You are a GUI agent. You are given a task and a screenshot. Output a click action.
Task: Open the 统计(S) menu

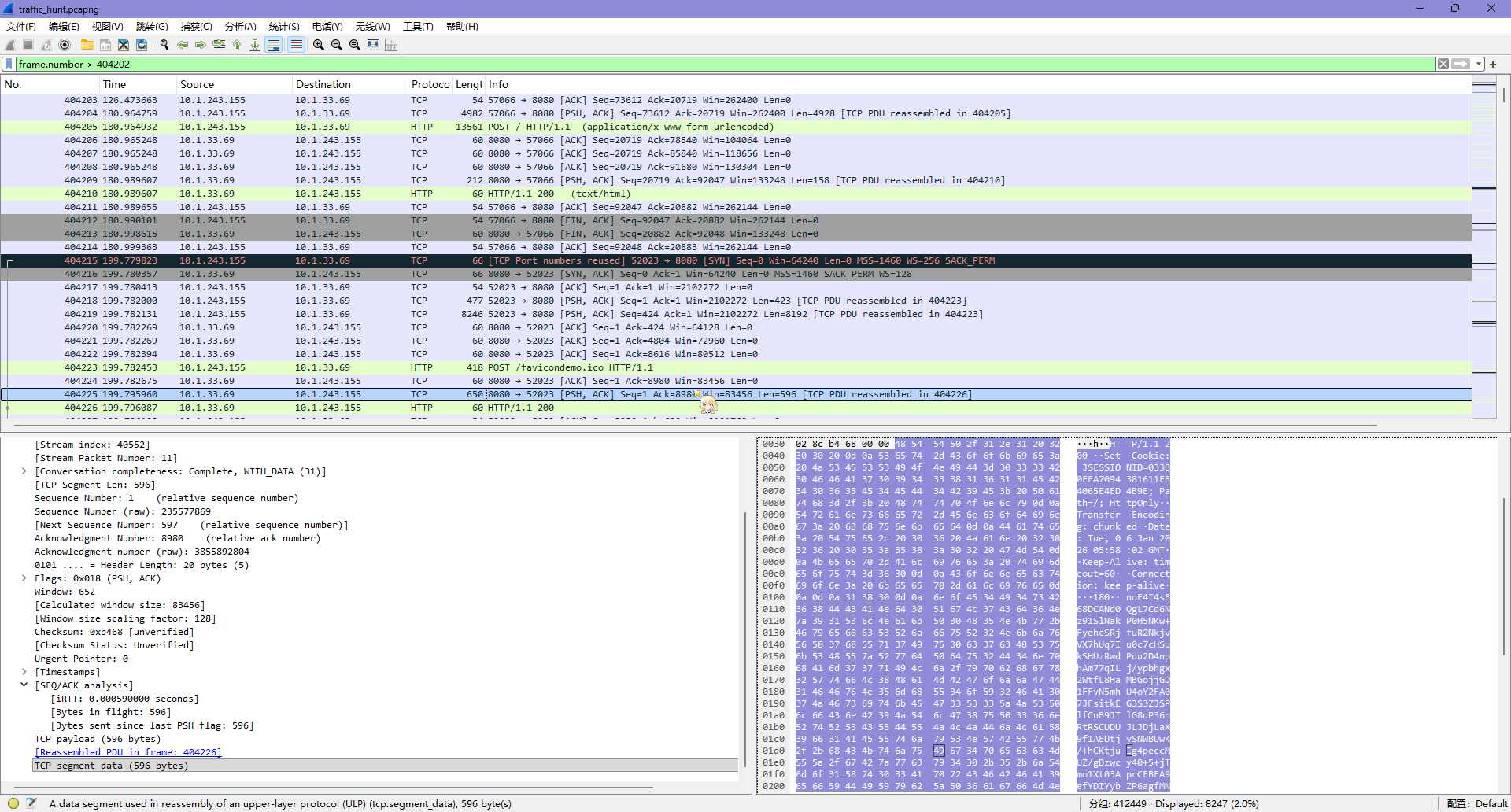point(283,27)
